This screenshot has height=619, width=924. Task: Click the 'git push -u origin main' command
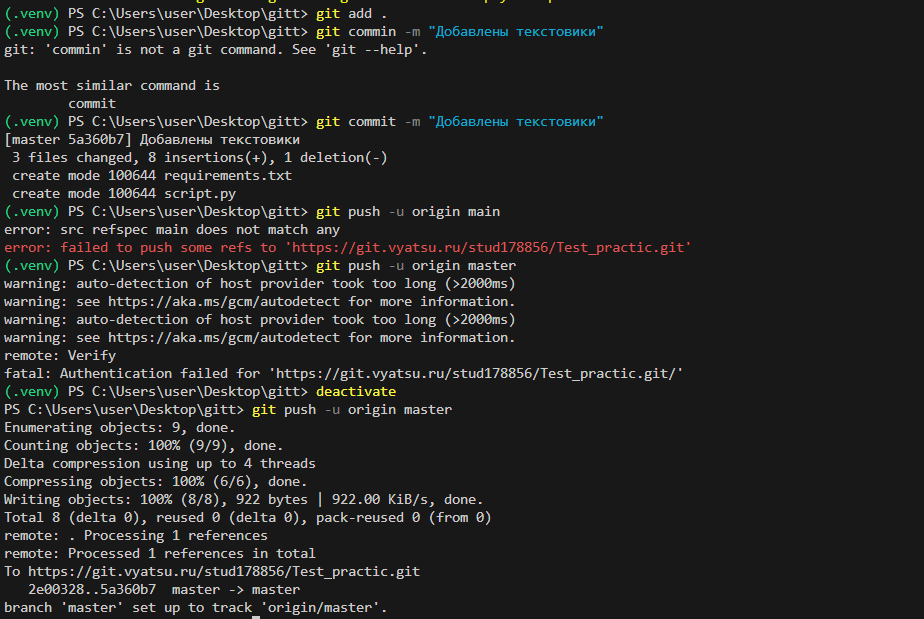(407, 211)
